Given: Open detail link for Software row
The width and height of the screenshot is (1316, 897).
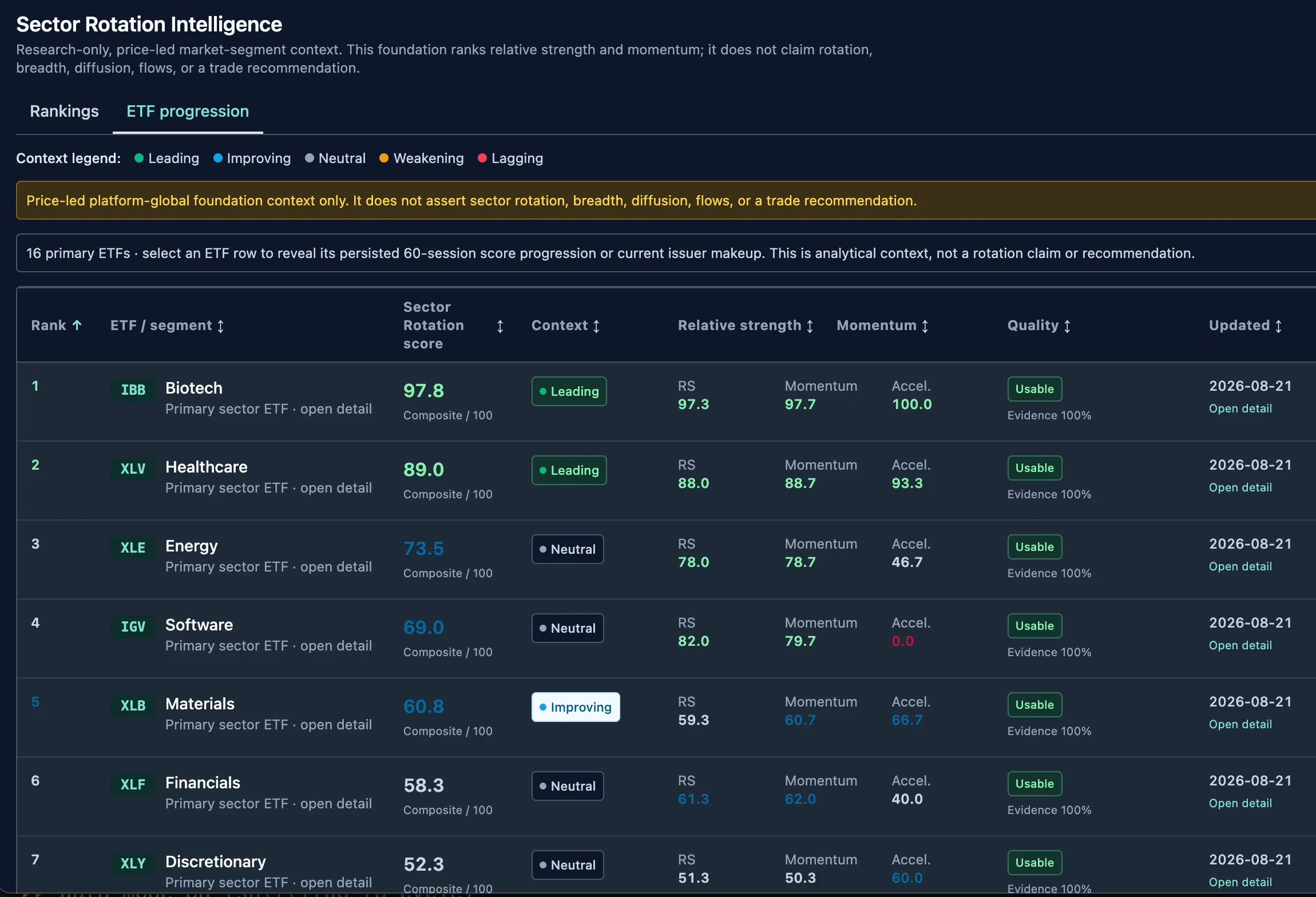Looking at the screenshot, I should [1240, 645].
